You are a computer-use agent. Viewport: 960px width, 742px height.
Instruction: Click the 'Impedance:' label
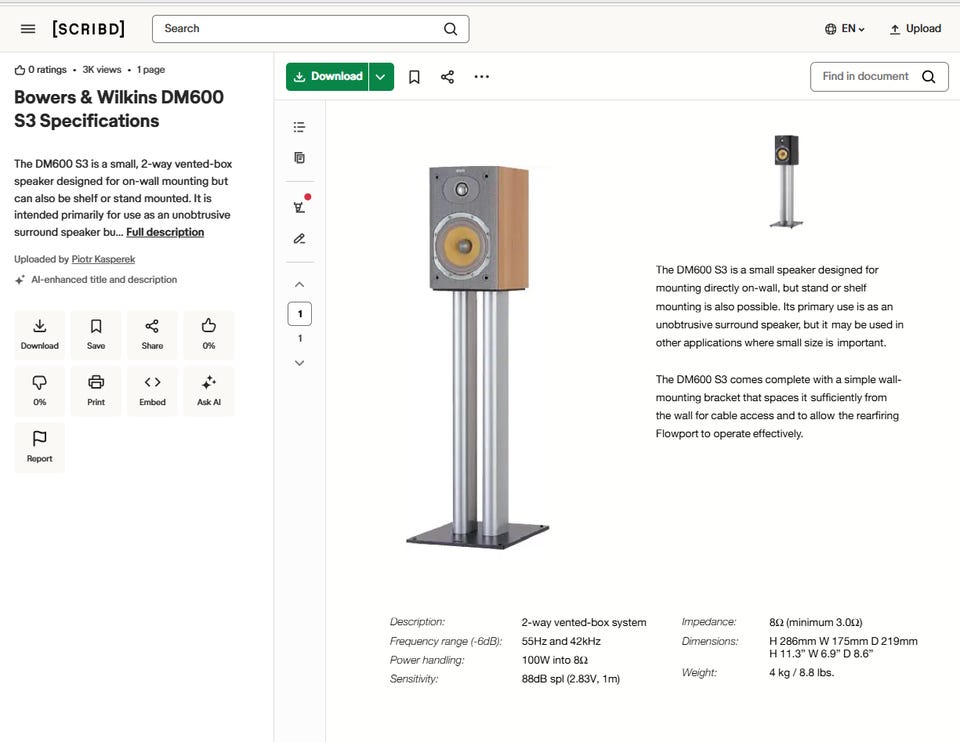(x=709, y=622)
